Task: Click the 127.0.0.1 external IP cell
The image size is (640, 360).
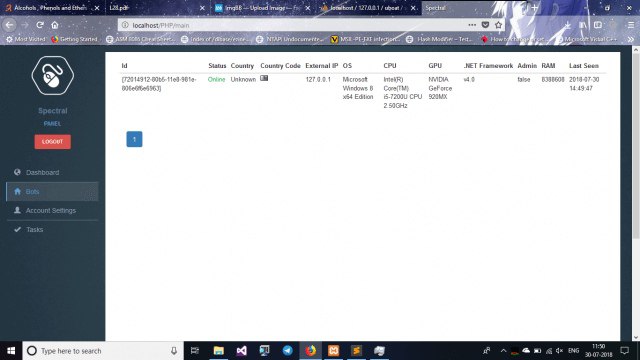Action: (318, 80)
